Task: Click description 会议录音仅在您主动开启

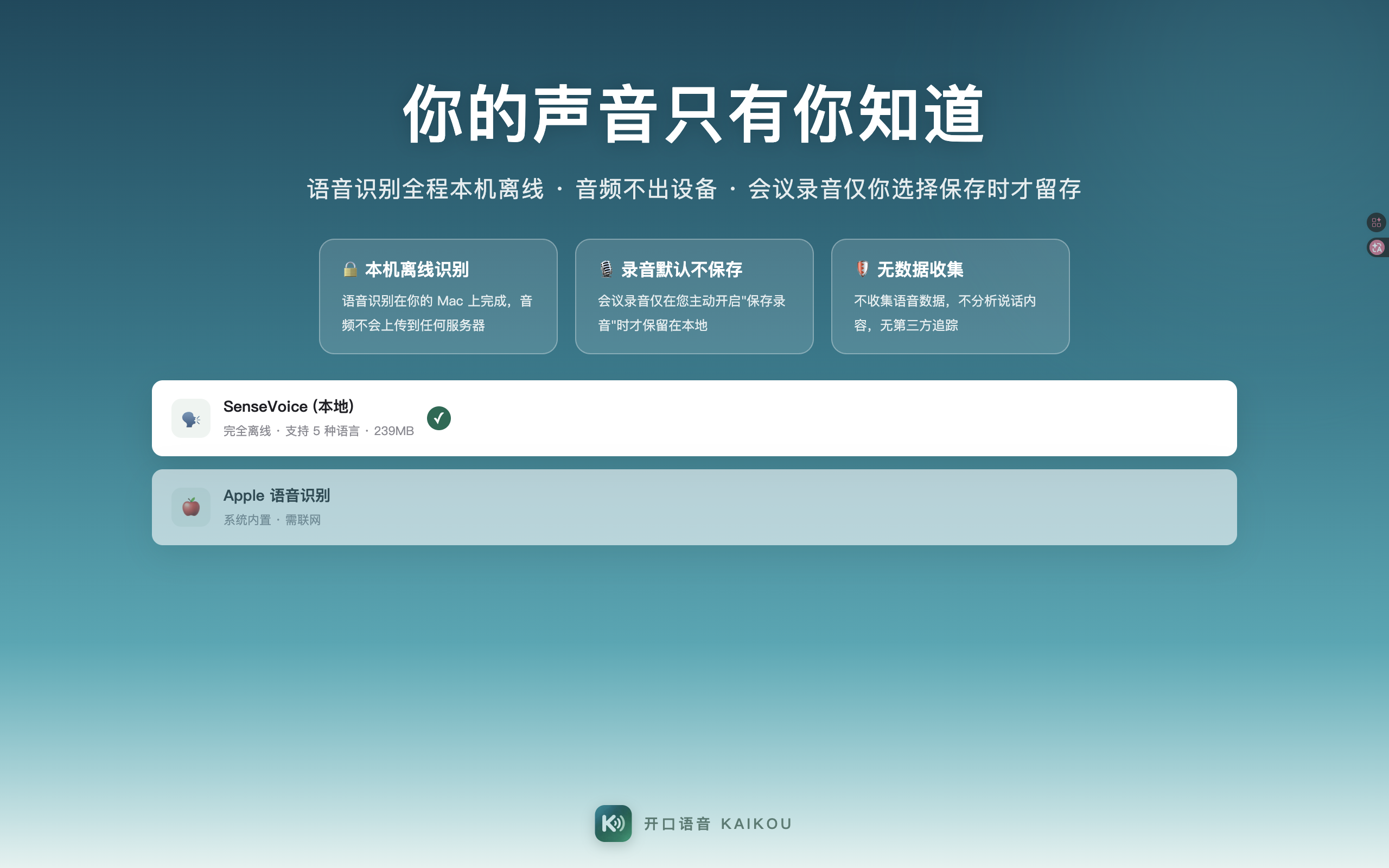Action: [x=692, y=313]
